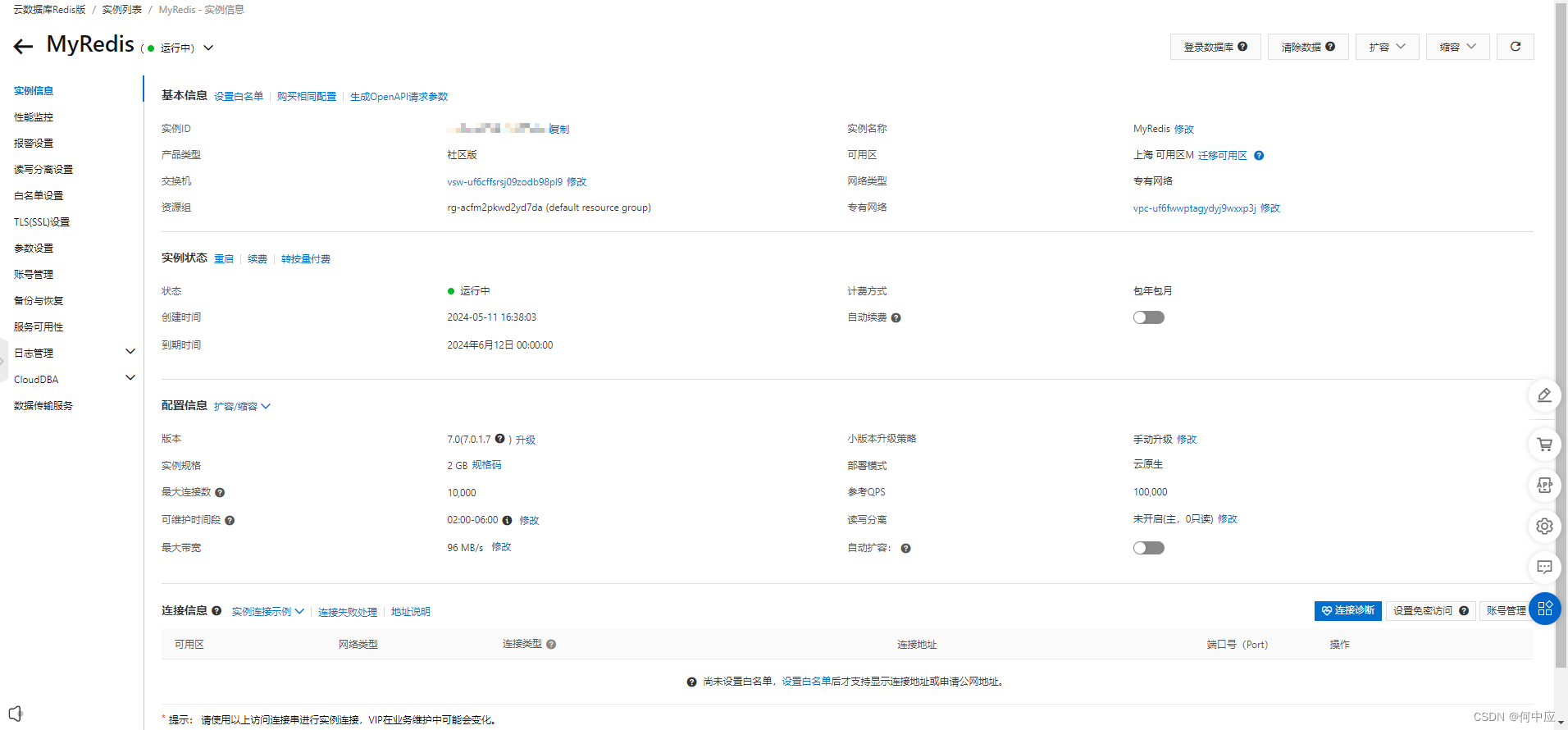Click help icon beside 最大连接数
The width and height of the screenshot is (1568, 730).
(220, 493)
